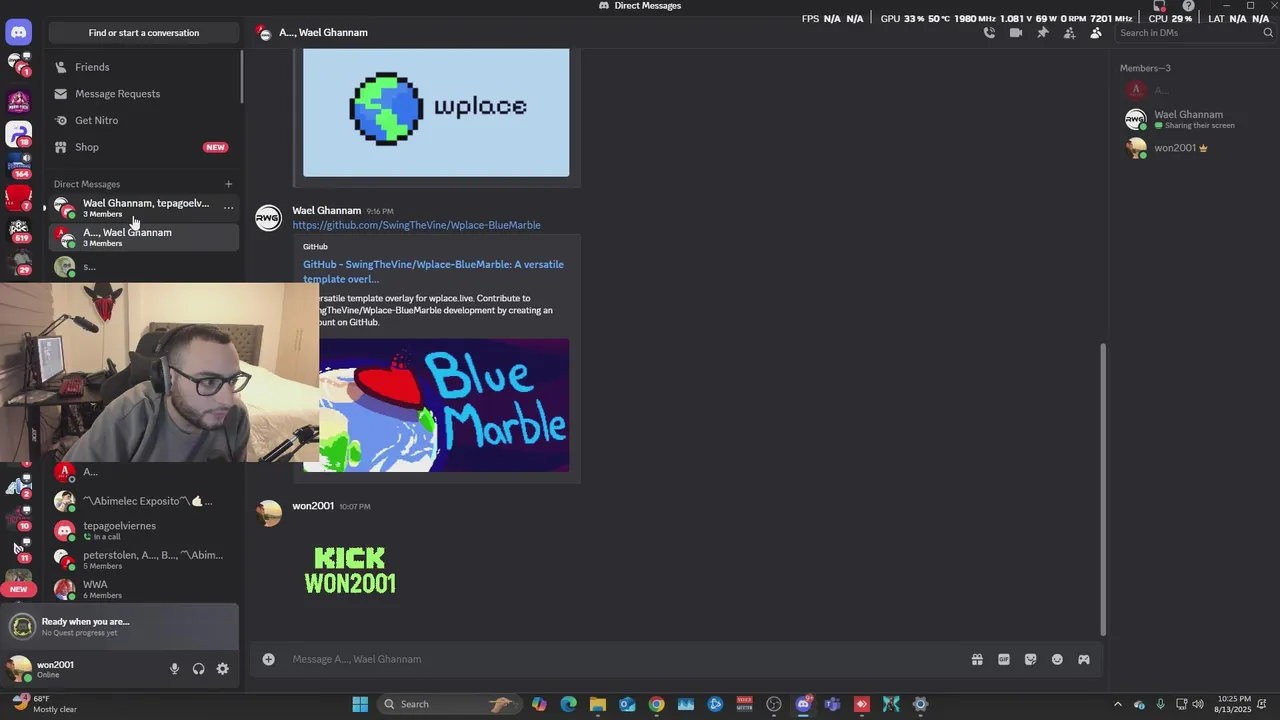Open server icon with NEW badge

(x=18, y=582)
